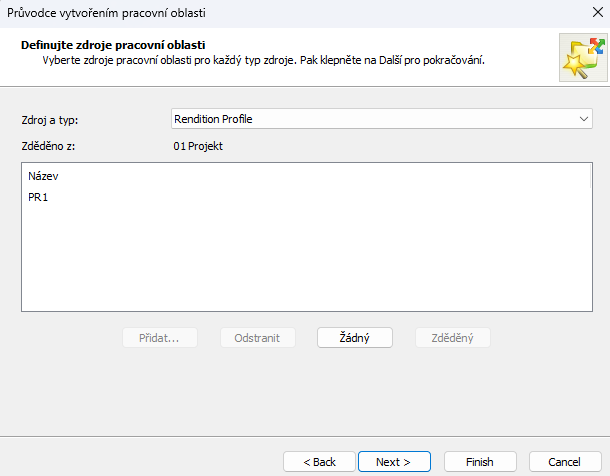
Task: Click the Zděděno z label
Action: pyautogui.click(x=49, y=146)
